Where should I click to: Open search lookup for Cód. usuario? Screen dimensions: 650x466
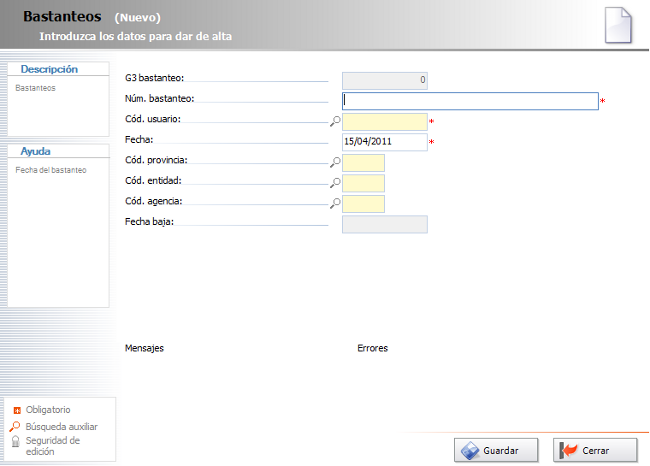click(x=335, y=121)
